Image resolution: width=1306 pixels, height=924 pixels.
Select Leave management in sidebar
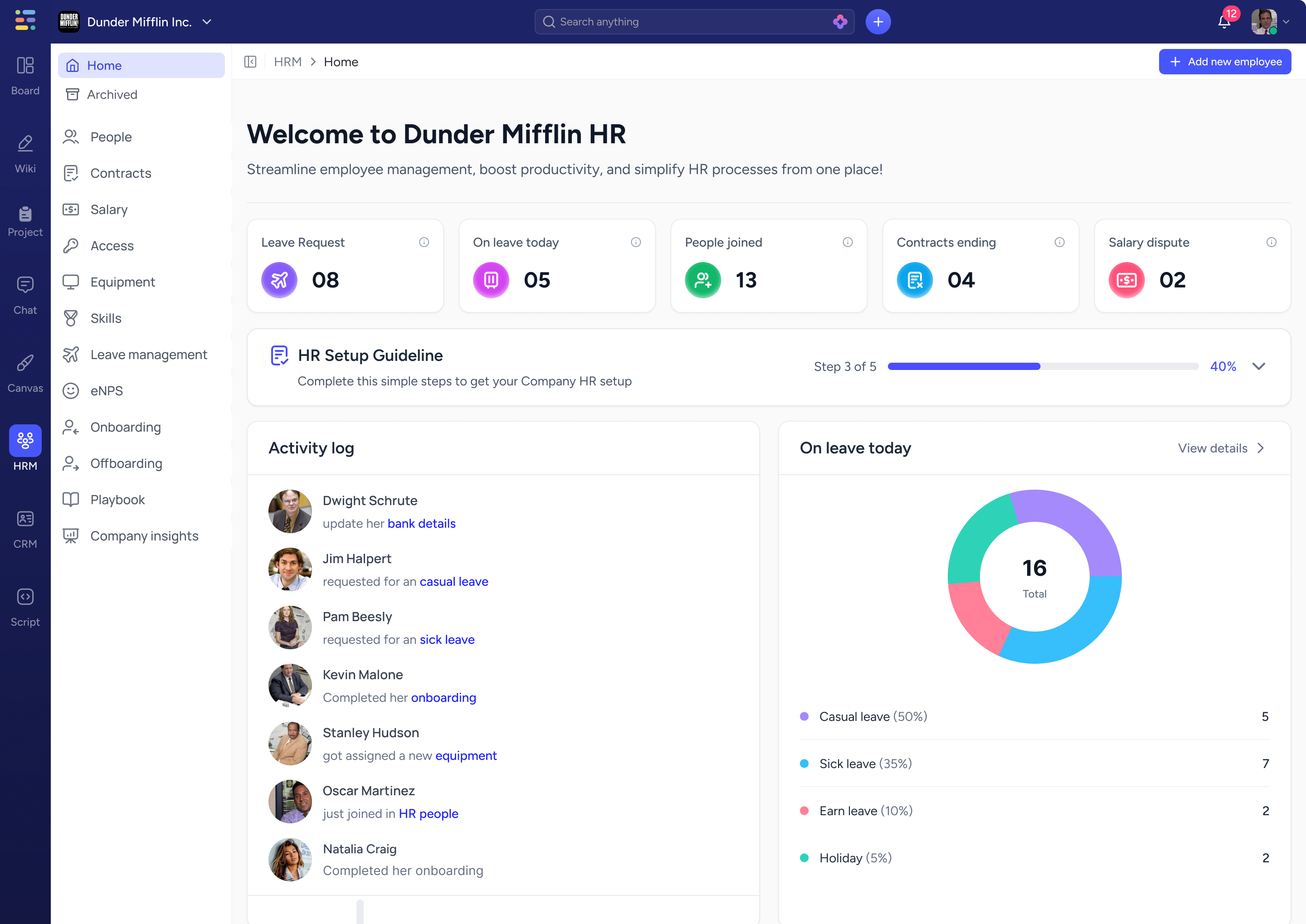click(x=148, y=355)
